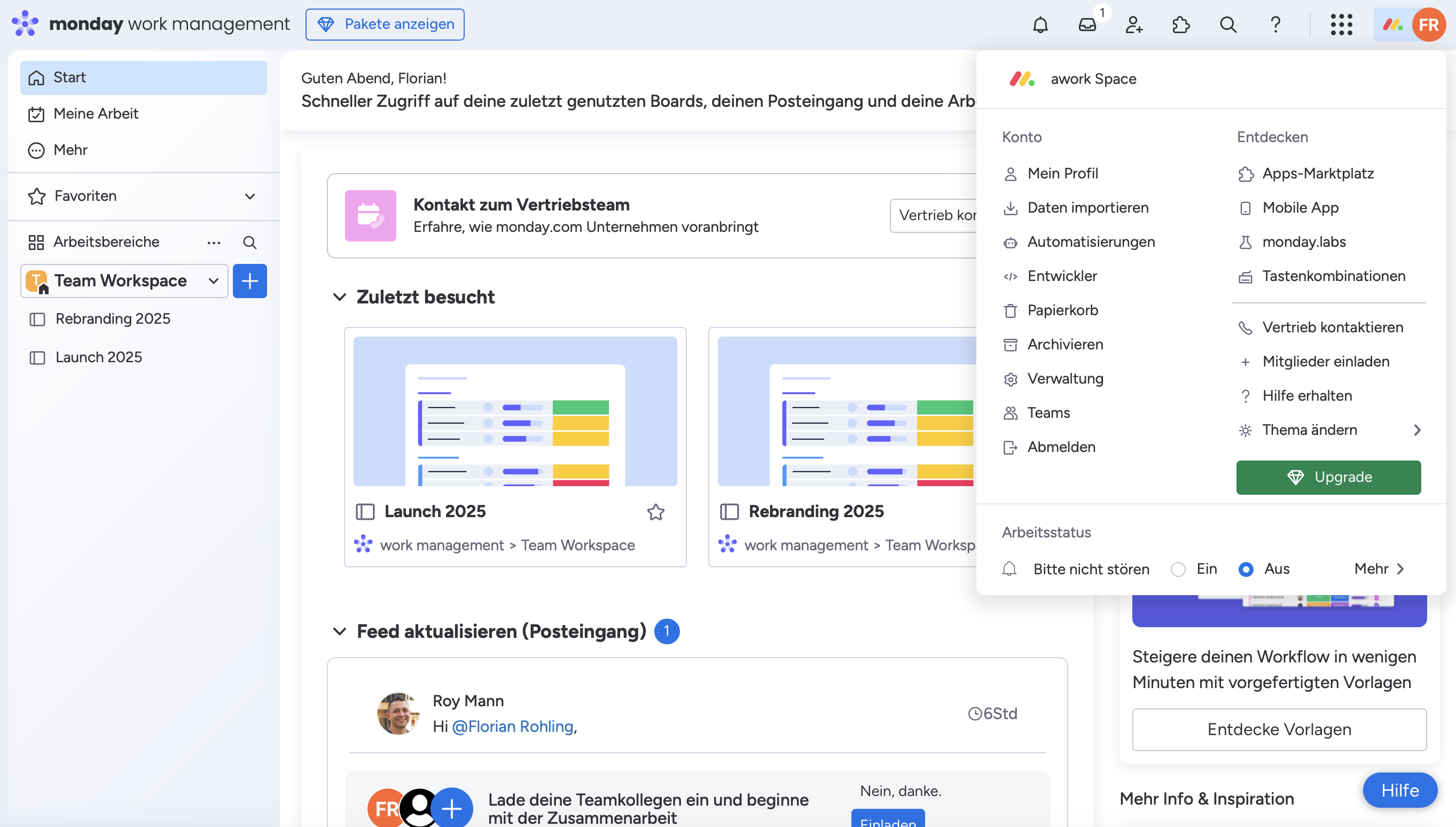Open the nine-dot products switcher
Viewport: 1456px width, 827px height.
coord(1341,25)
